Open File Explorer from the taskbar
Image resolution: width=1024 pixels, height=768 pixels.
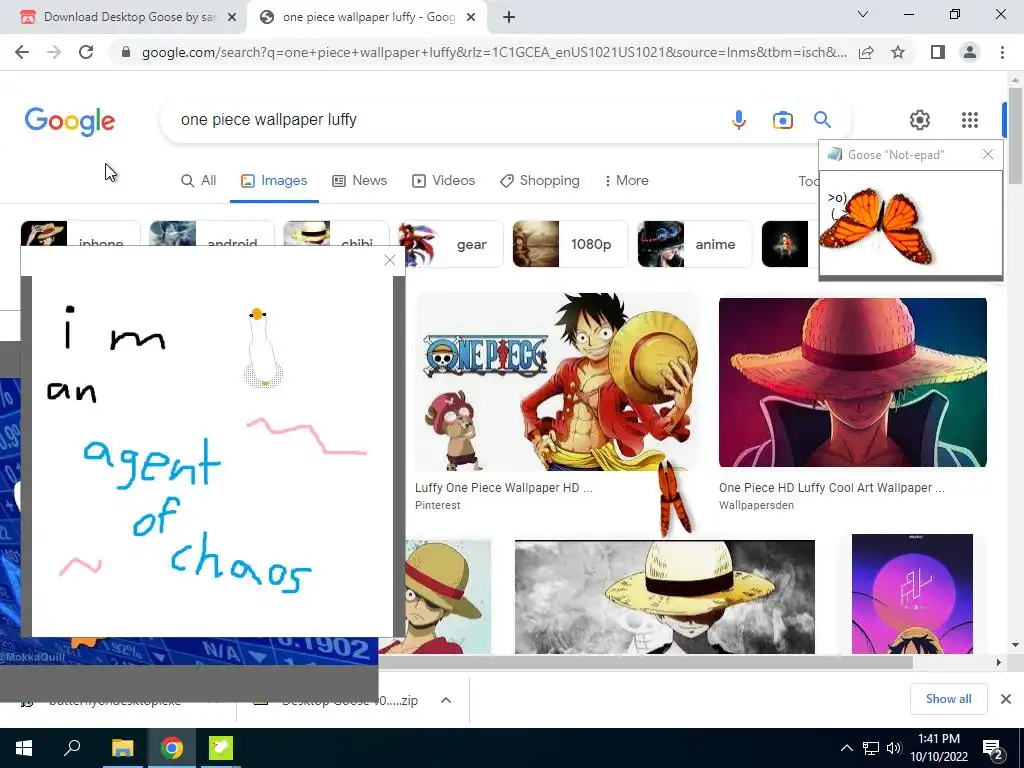pyautogui.click(x=122, y=748)
